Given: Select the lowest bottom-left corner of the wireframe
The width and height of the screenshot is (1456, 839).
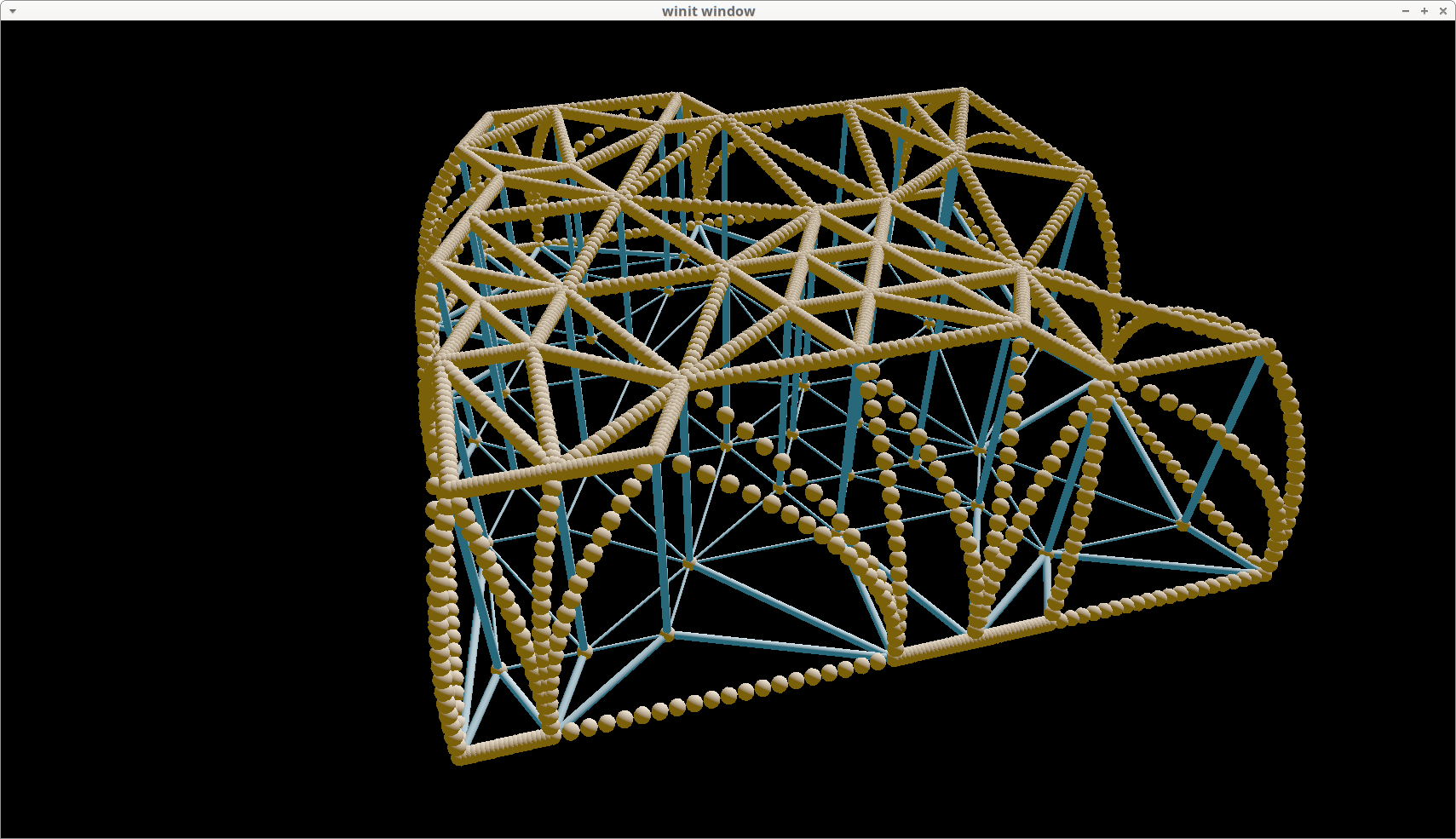Looking at the screenshot, I should point(458,757).
